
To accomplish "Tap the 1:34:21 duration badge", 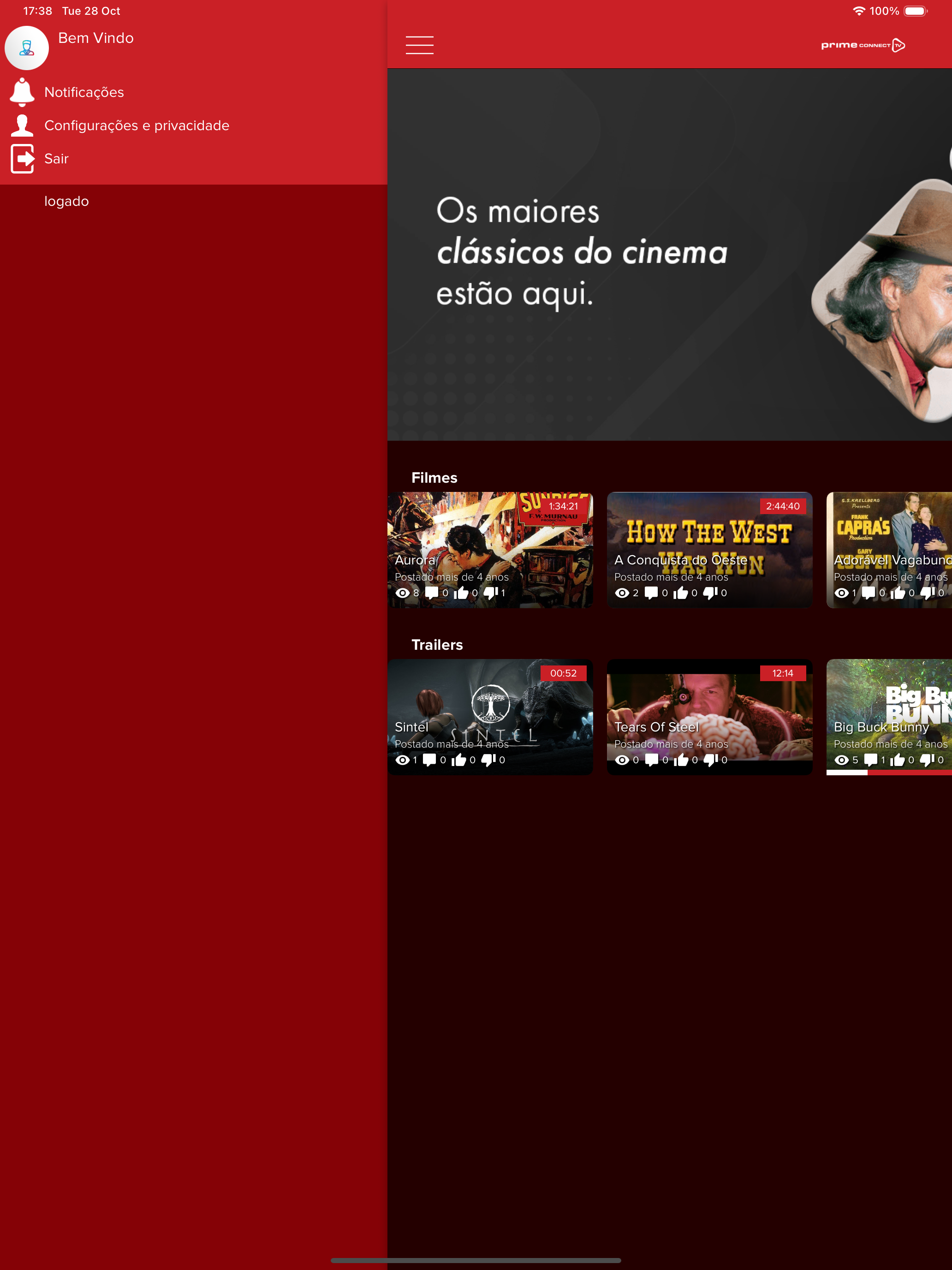I will (x=563, y=506).
